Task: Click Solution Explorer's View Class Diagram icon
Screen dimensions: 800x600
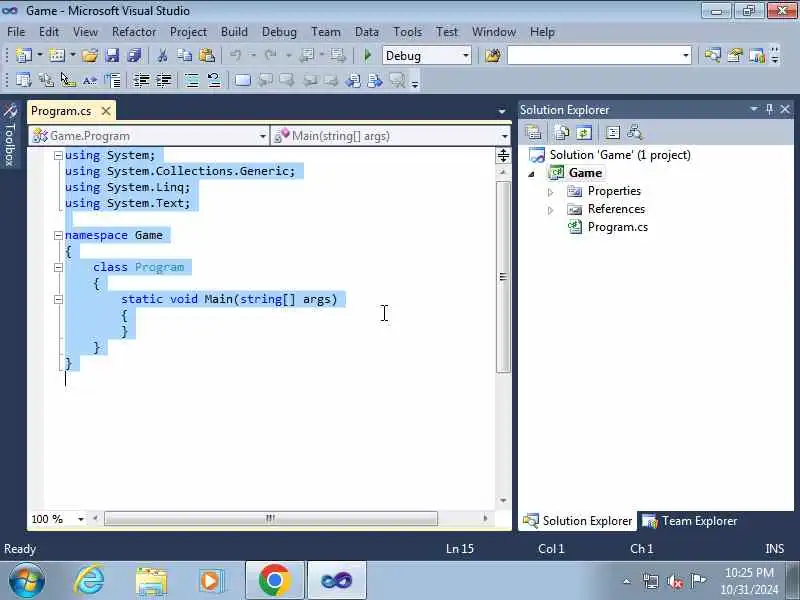Action: 635,133
